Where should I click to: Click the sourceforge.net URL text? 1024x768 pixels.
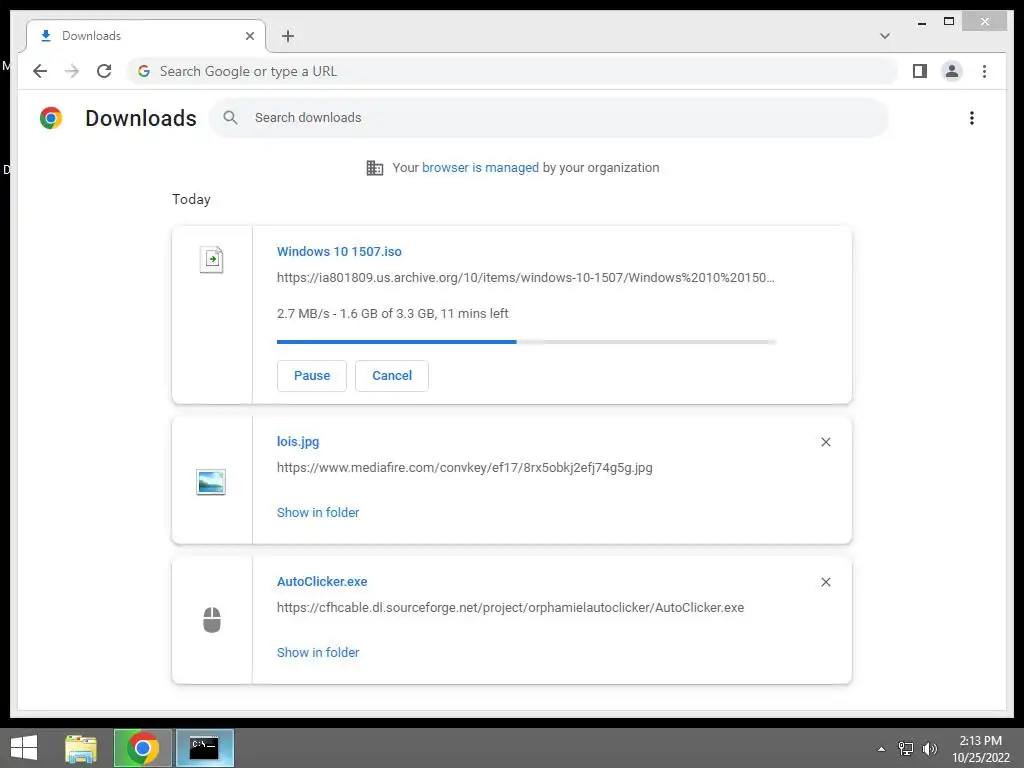click(510, 607)
